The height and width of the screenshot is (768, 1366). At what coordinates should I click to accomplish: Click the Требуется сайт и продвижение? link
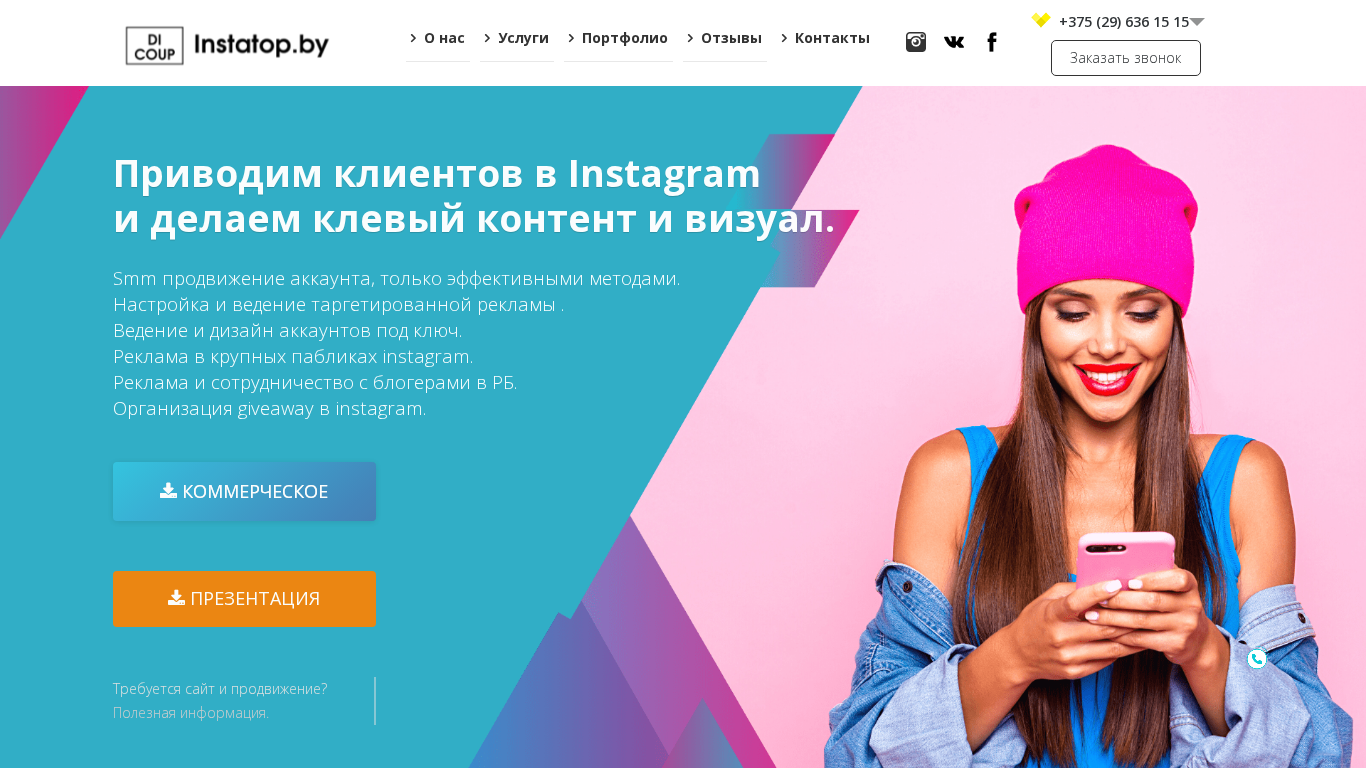(x=220, y=689)
